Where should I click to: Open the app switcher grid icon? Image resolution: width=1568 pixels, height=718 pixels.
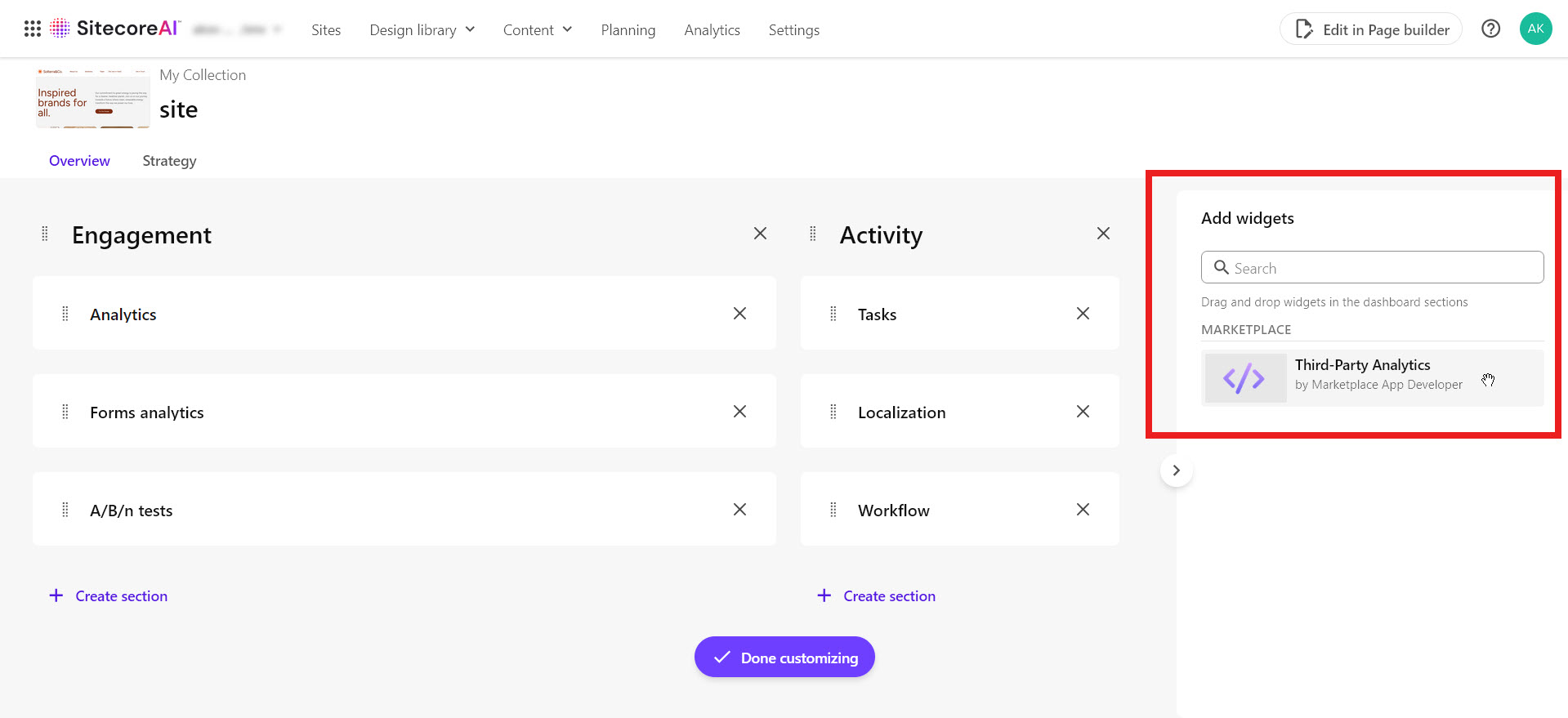click(x=33, y=29)
